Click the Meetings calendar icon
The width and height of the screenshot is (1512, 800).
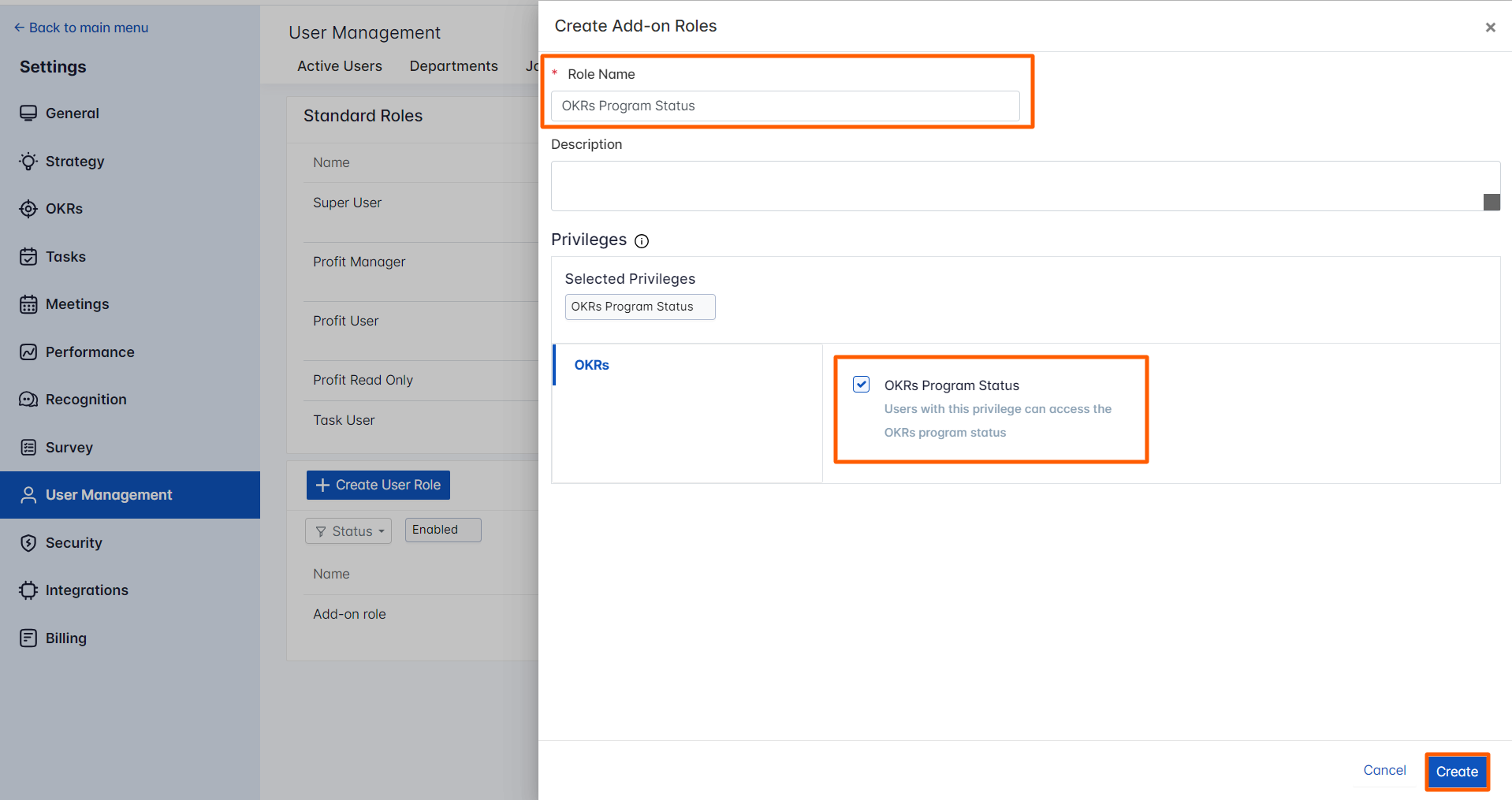28,304
